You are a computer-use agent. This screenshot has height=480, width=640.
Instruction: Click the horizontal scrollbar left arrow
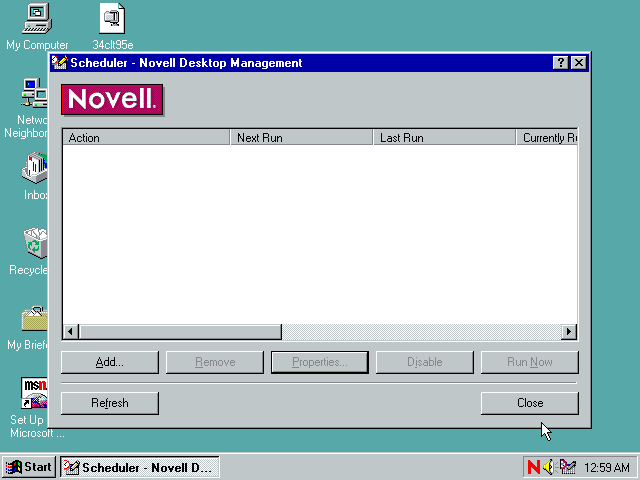[x=71, y=331]
